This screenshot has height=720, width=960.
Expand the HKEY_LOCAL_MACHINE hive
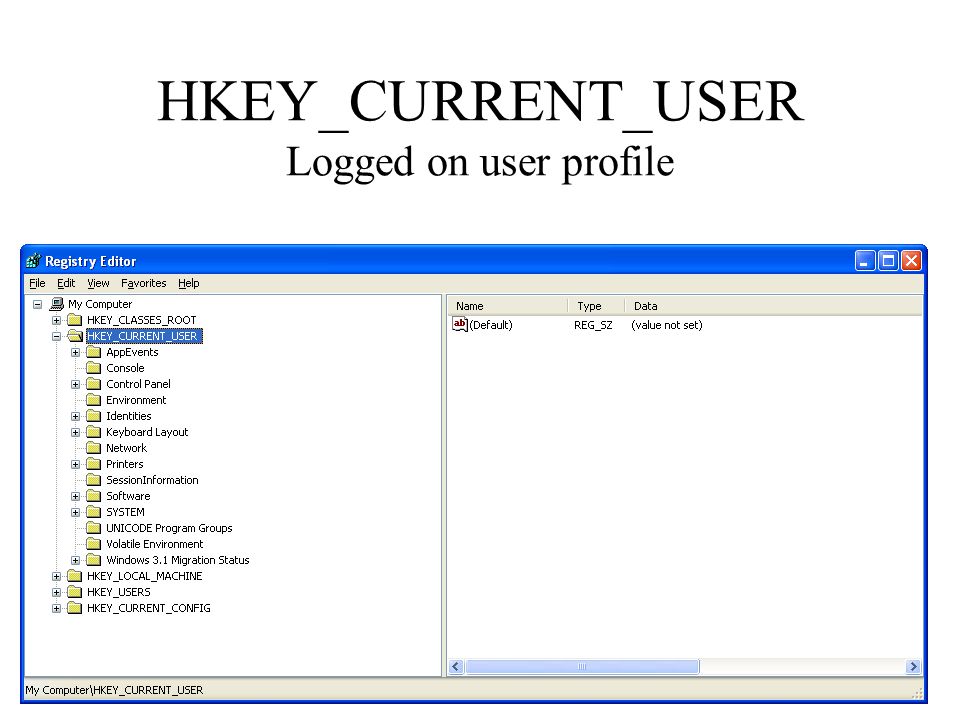(56, 576)
